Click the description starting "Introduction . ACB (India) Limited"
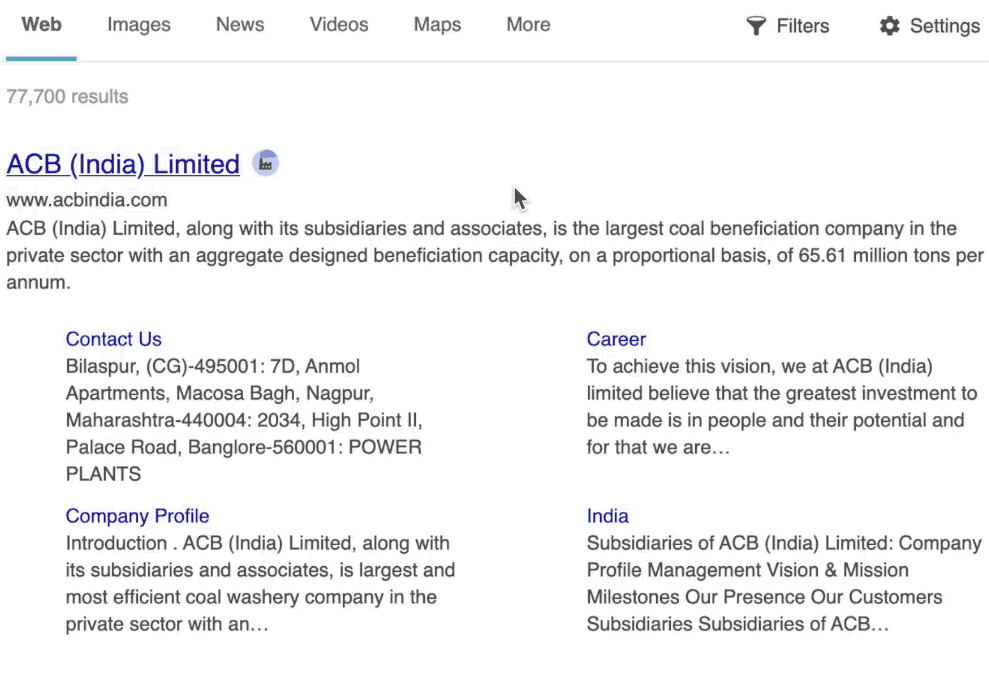Image resolution: width=989 pixels, height=678 pixels. [x=260, y=583]
